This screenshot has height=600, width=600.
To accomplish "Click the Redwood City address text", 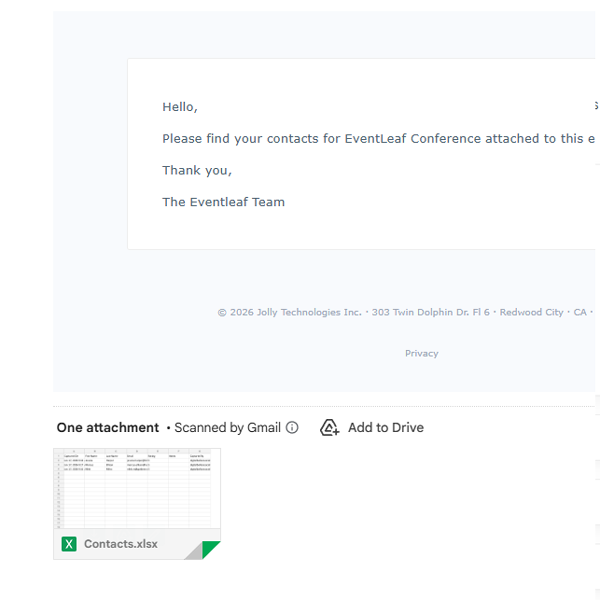I will tap(532, 312).
